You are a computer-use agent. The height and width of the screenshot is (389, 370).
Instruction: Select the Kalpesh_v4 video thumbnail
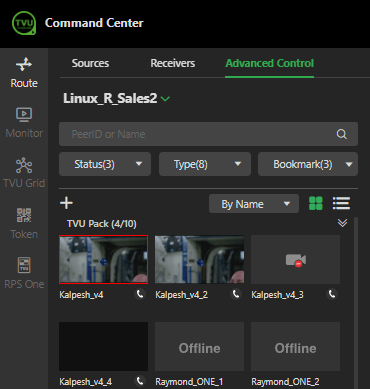click(103, 259)
